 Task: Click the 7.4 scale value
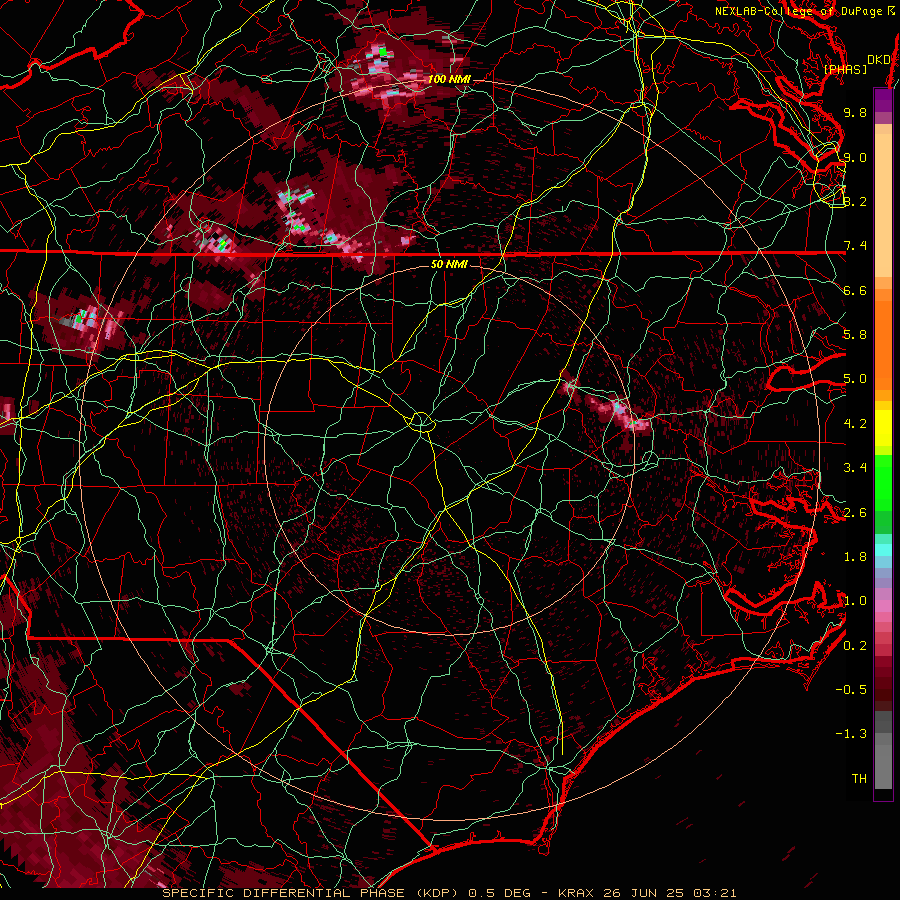[x=855, y=246]
